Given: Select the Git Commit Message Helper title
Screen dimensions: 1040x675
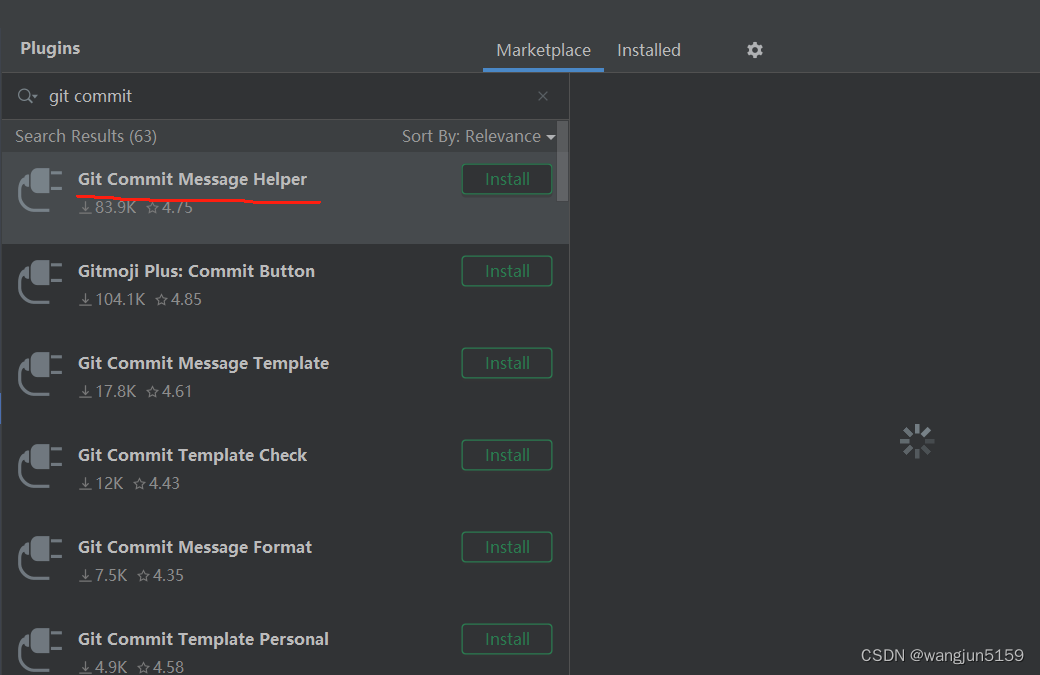Looking at the screenshot, I should pos(192,179).
